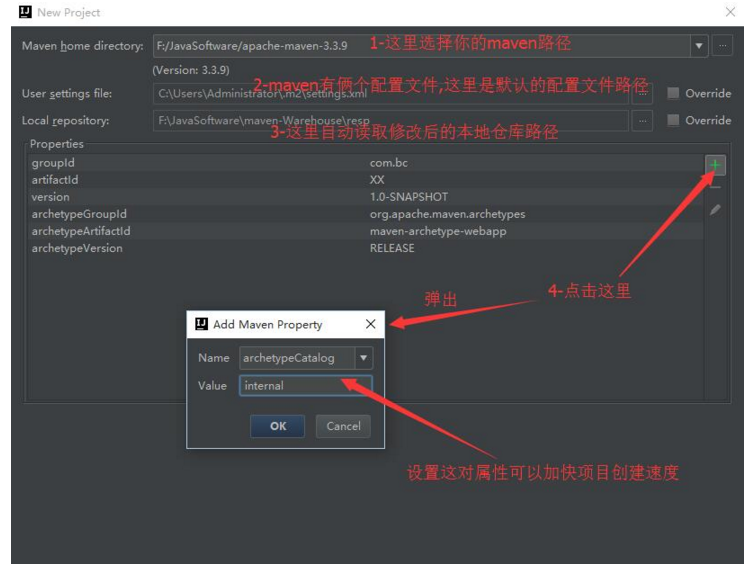Select the version property row
The width and height of the screenshot is (744, 564).
click(x=365, y=197)
